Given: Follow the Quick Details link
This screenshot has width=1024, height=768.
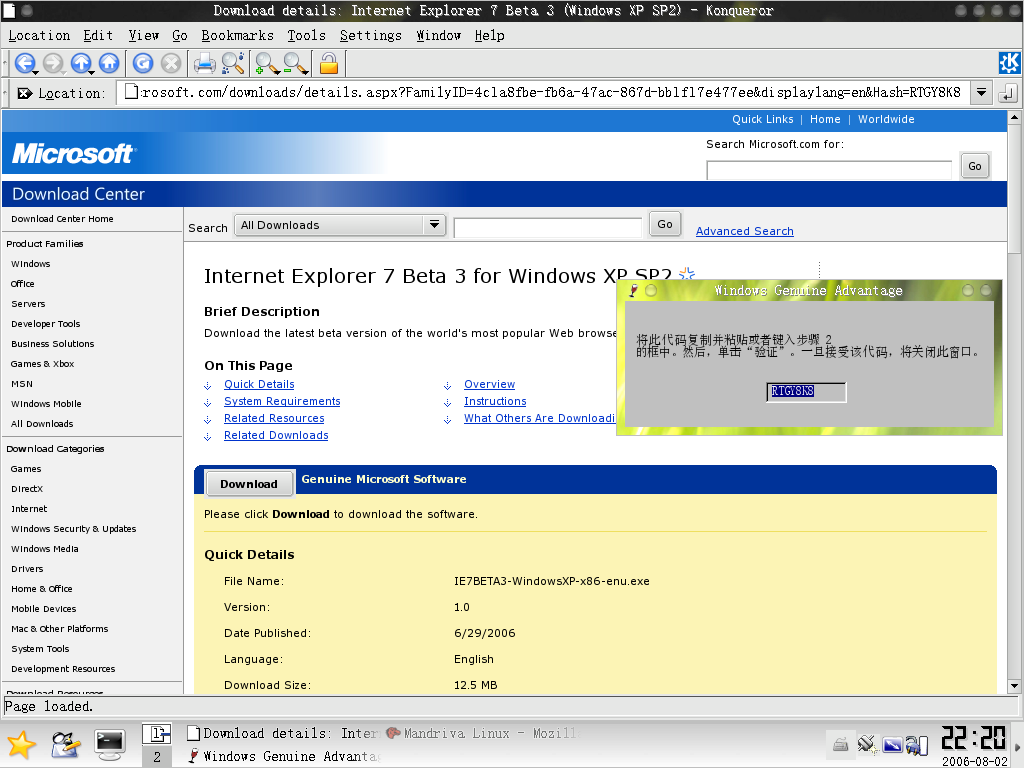Looking at the screenshot, I should [x=259, y=384].
